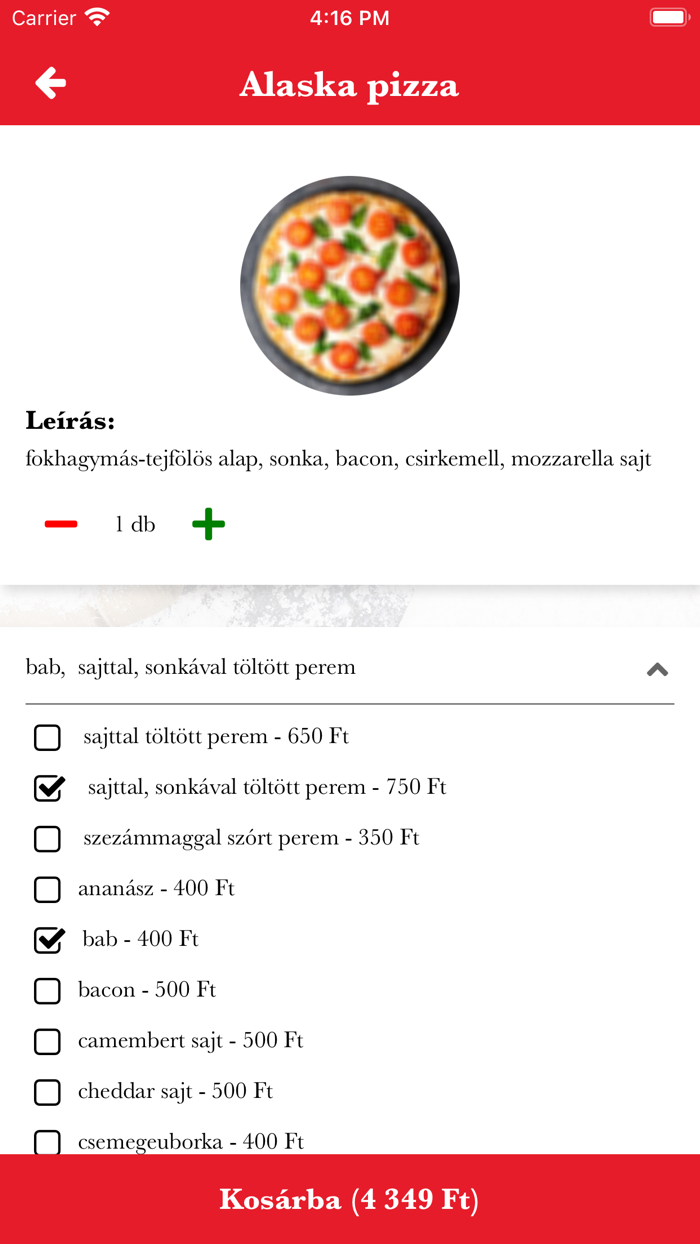
Task: Tap the battery status icon
Action: pyautogui.click(x=668, y=18)
